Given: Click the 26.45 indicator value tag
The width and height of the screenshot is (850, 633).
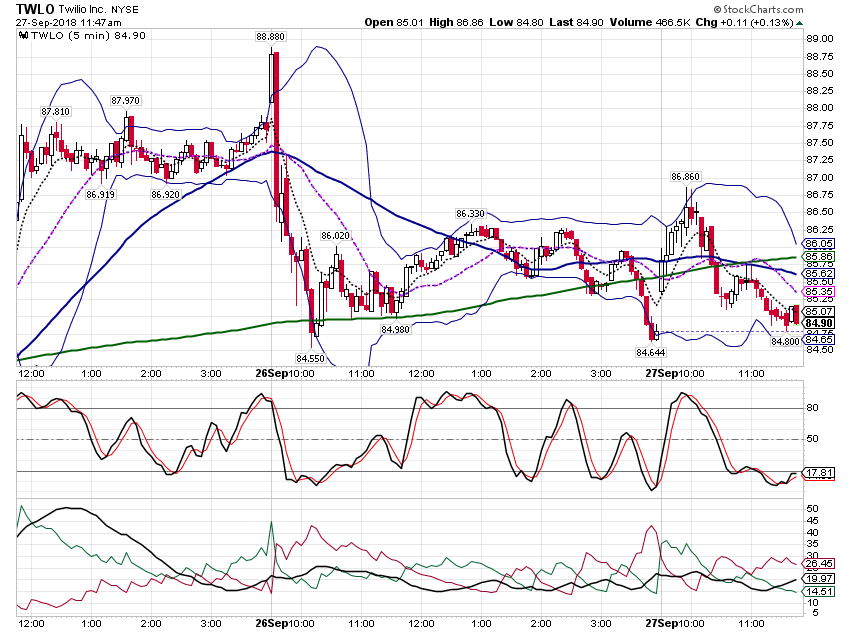Looking at the screenshot, I should [819, 564].
